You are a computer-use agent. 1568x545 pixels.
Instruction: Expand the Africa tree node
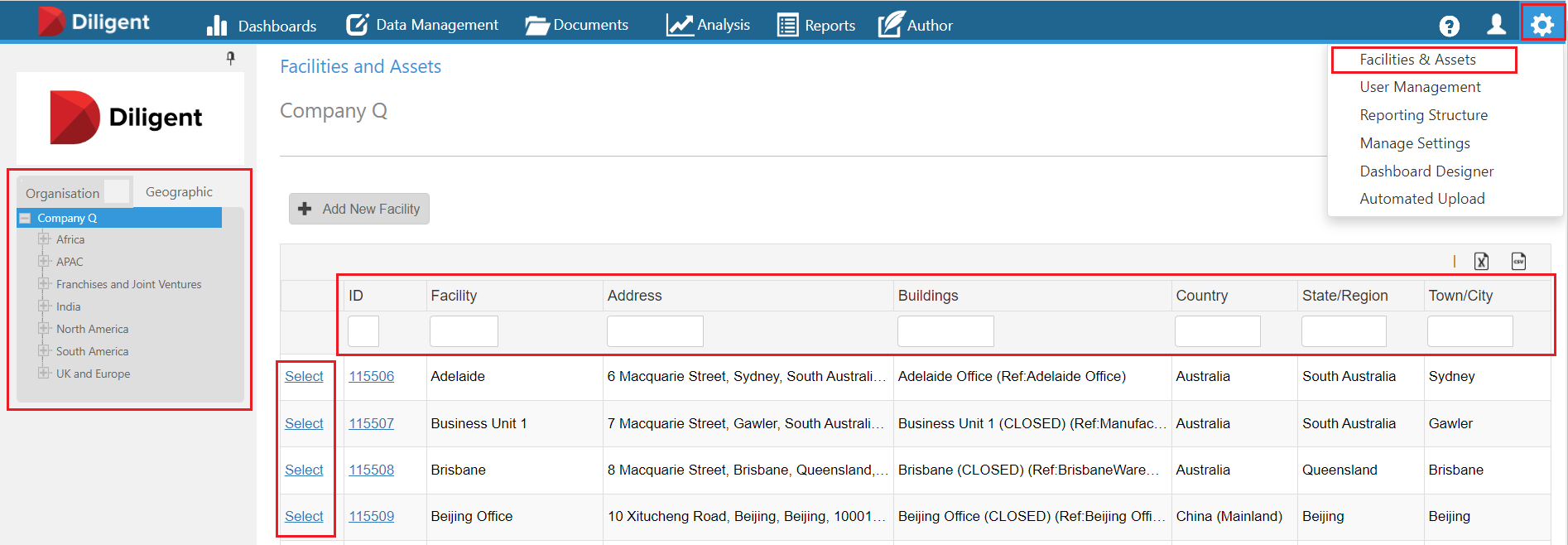point(44,239)
